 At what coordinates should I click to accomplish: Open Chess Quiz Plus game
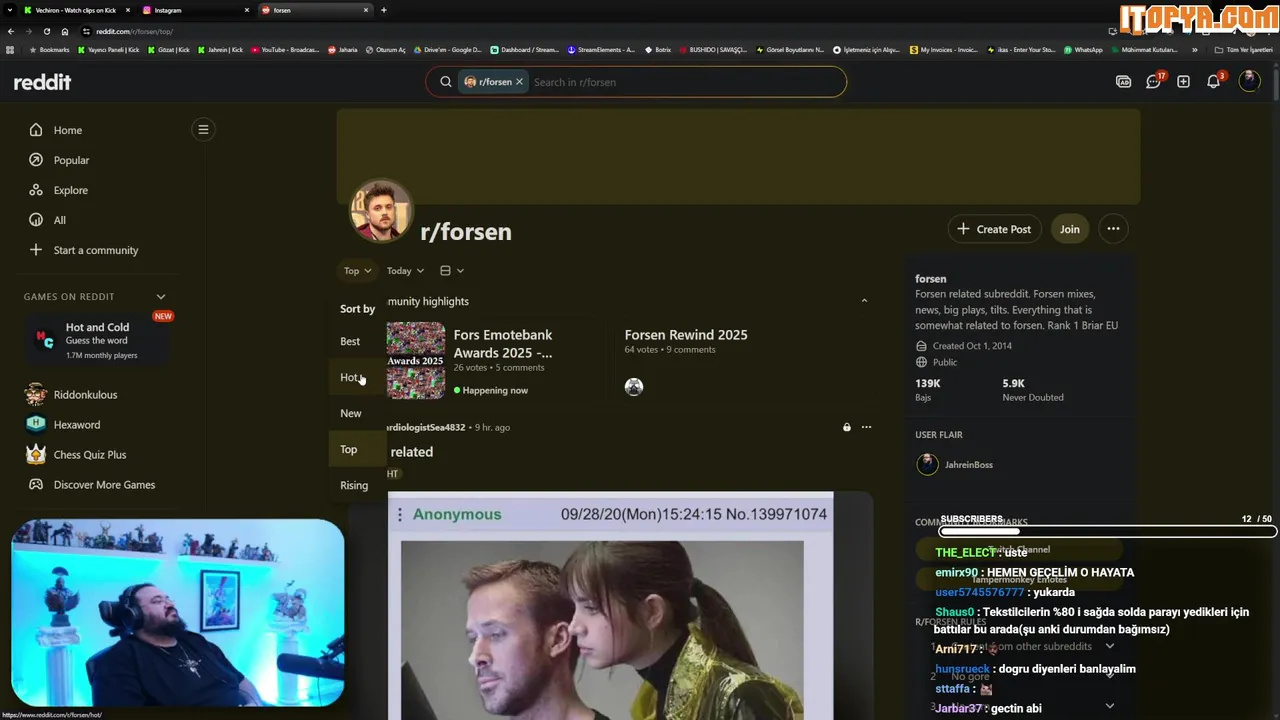pos(90,455)
